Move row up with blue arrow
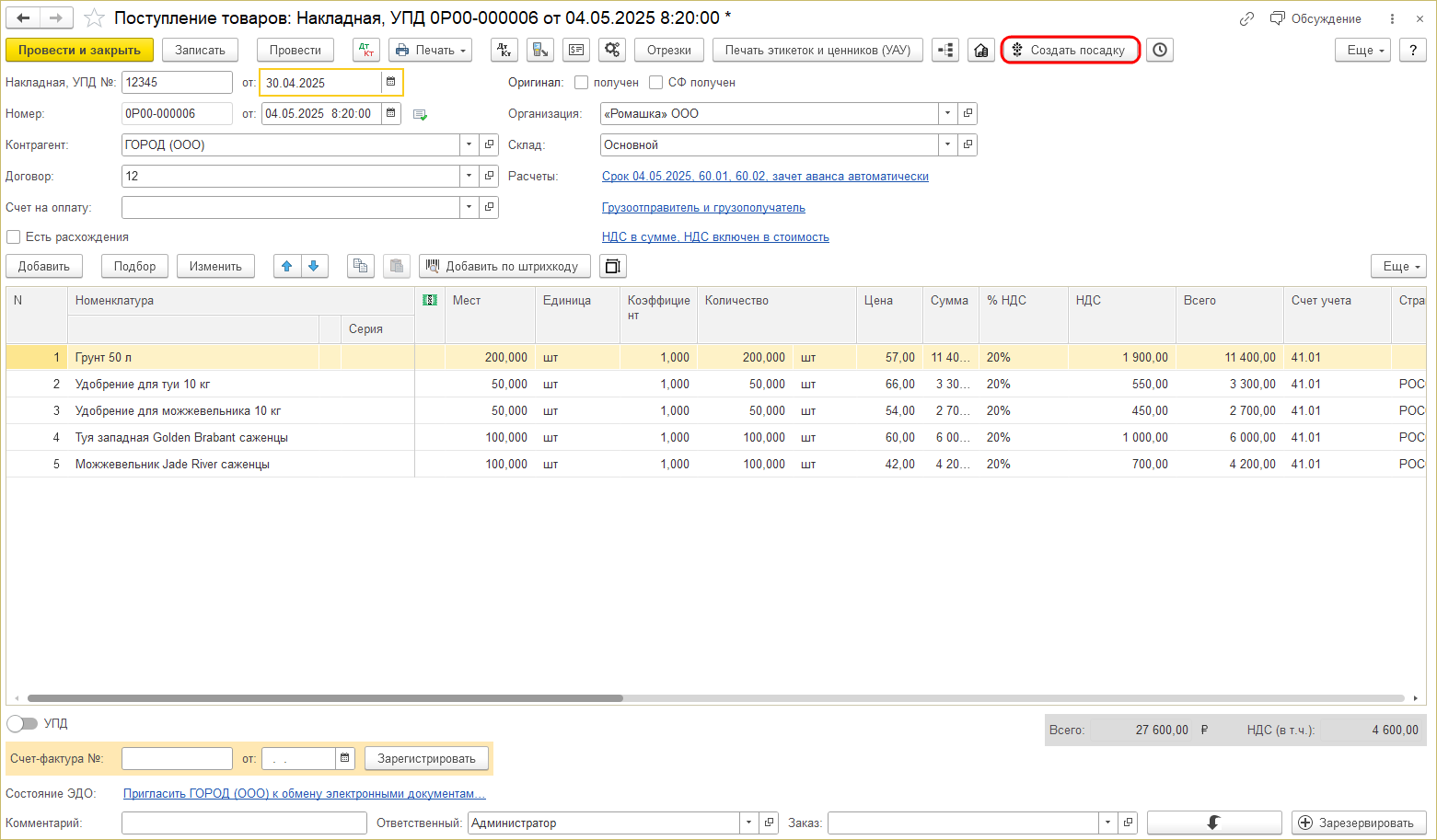 pos(287,267)
